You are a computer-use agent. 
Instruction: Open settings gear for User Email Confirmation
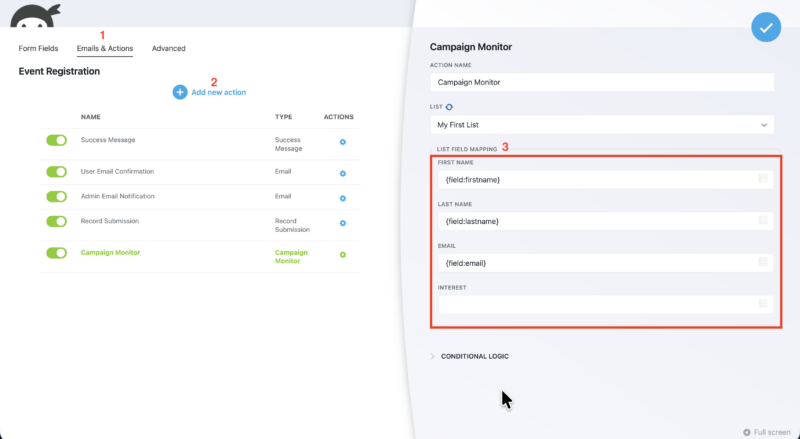(x=343, y=174)
